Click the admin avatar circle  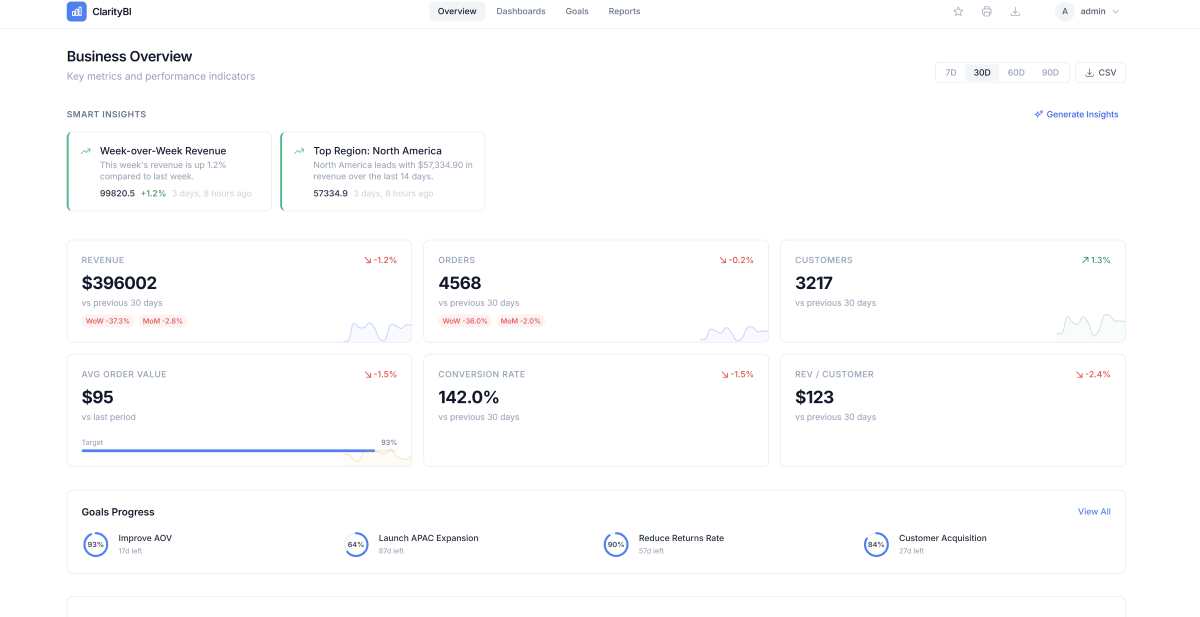click(1065, 11)
